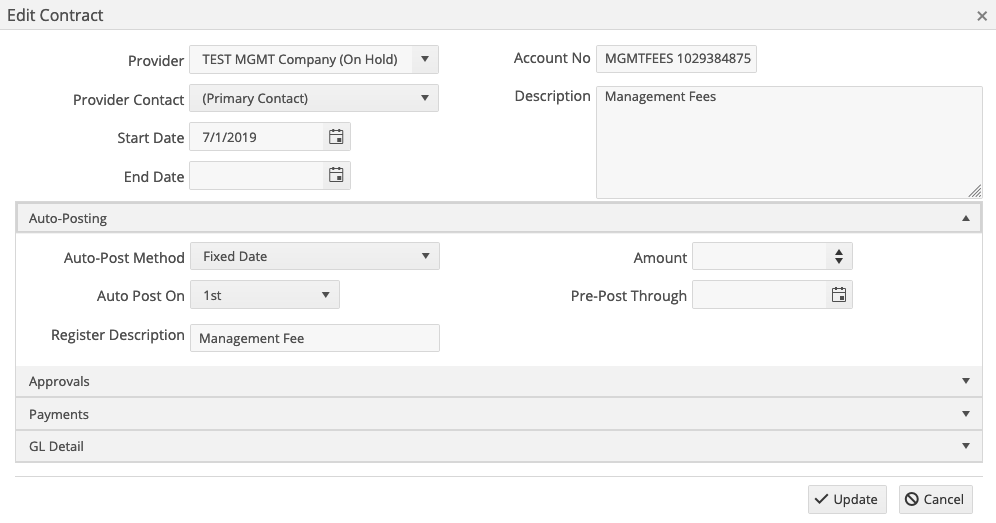Viewport: 996px width, 523px height.
Task: Click the Update button
Action: tap(847, 499)
